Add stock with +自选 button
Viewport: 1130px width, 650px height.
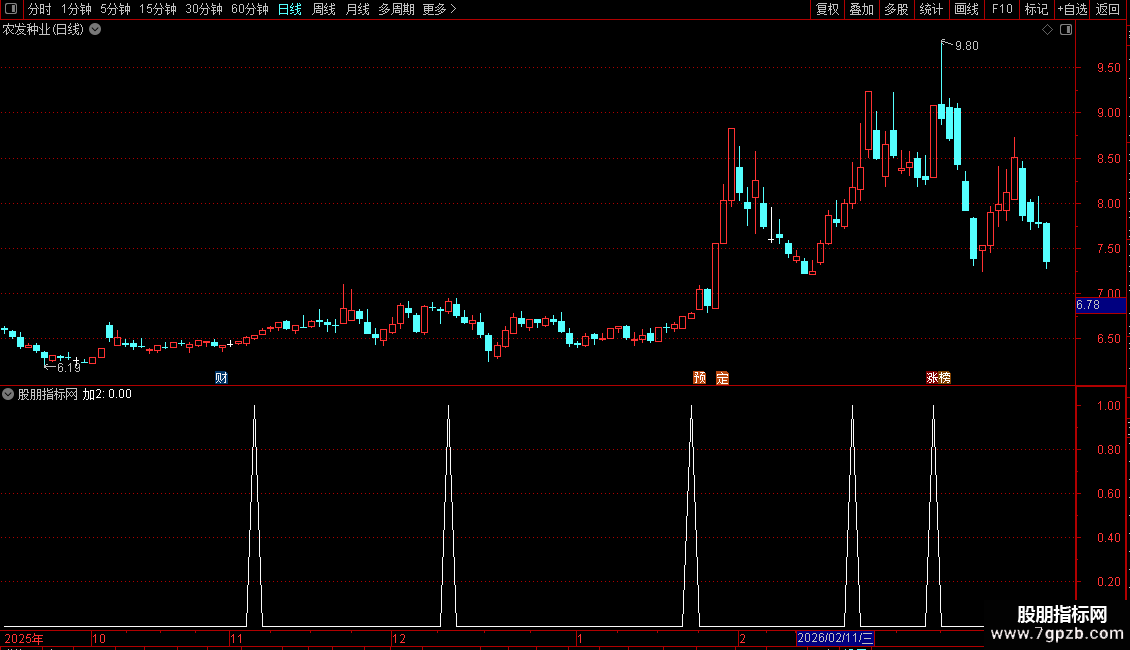1072,9
